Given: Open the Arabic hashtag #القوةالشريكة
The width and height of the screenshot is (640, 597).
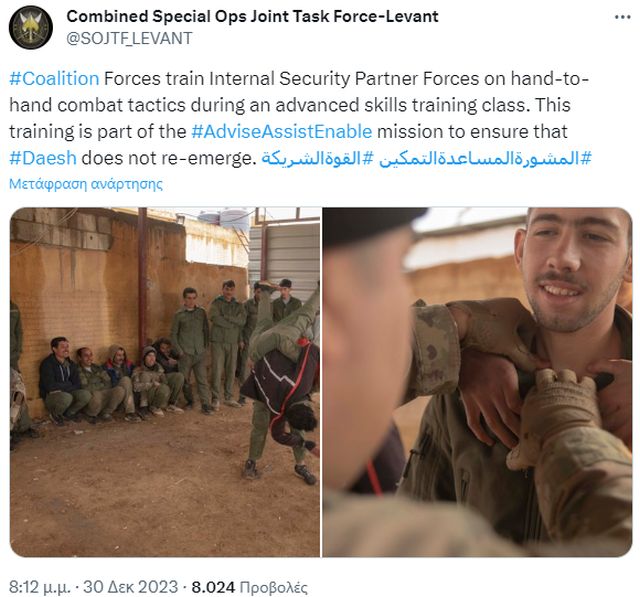Looking at the screenshot, I should 311,158.
